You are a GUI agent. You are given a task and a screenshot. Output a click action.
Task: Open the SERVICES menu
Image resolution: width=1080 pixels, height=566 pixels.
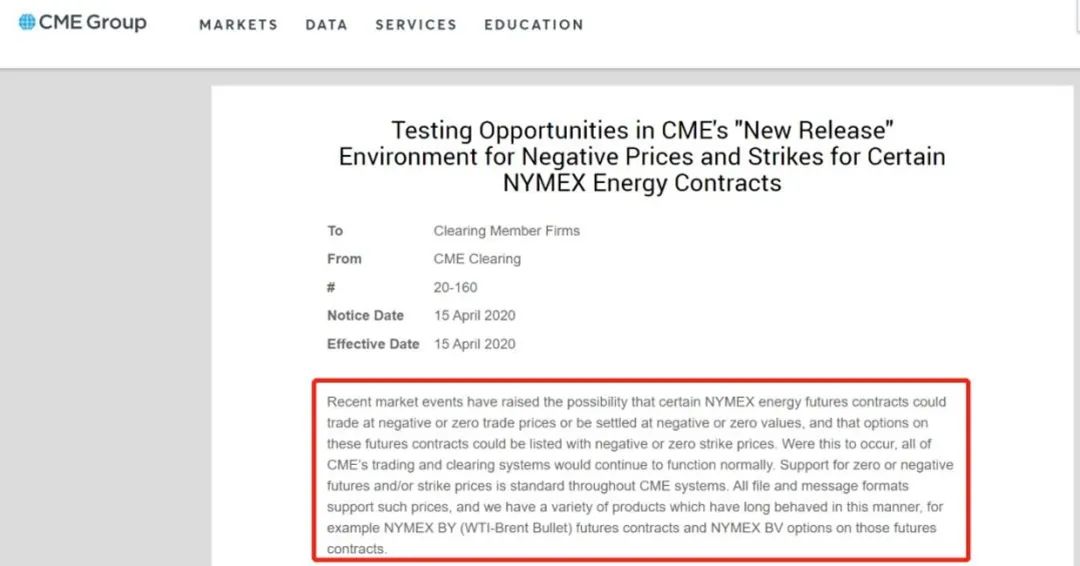point(416,25)
